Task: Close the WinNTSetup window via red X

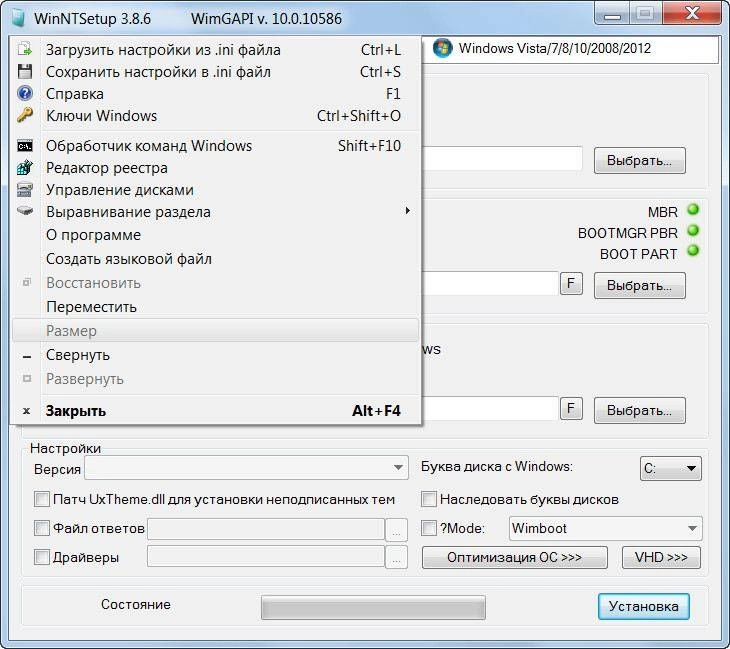Action: click(x=692, y=14)
